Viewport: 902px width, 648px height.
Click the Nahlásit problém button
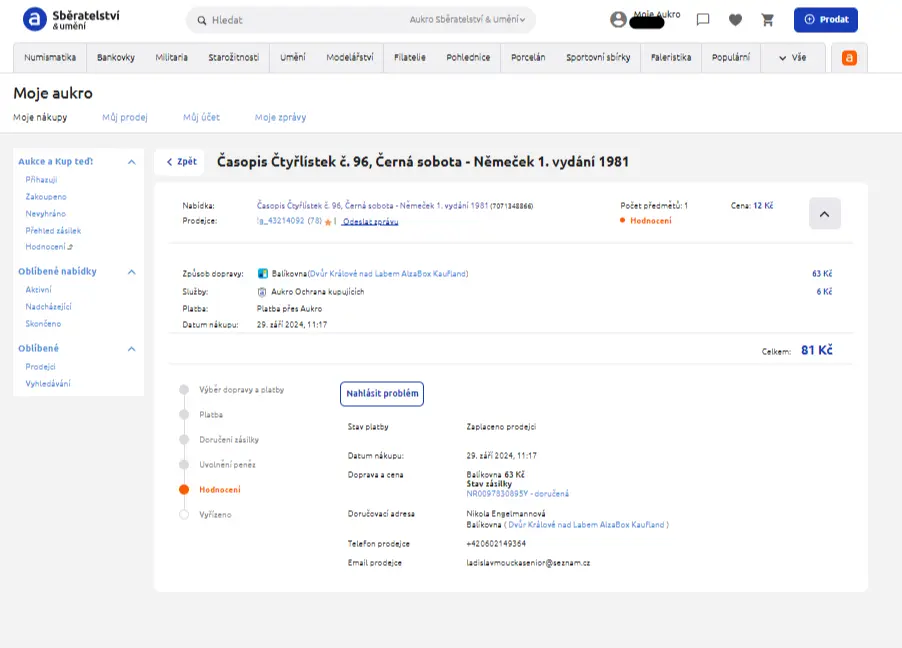pyautogui.click(x=382, y=394)
